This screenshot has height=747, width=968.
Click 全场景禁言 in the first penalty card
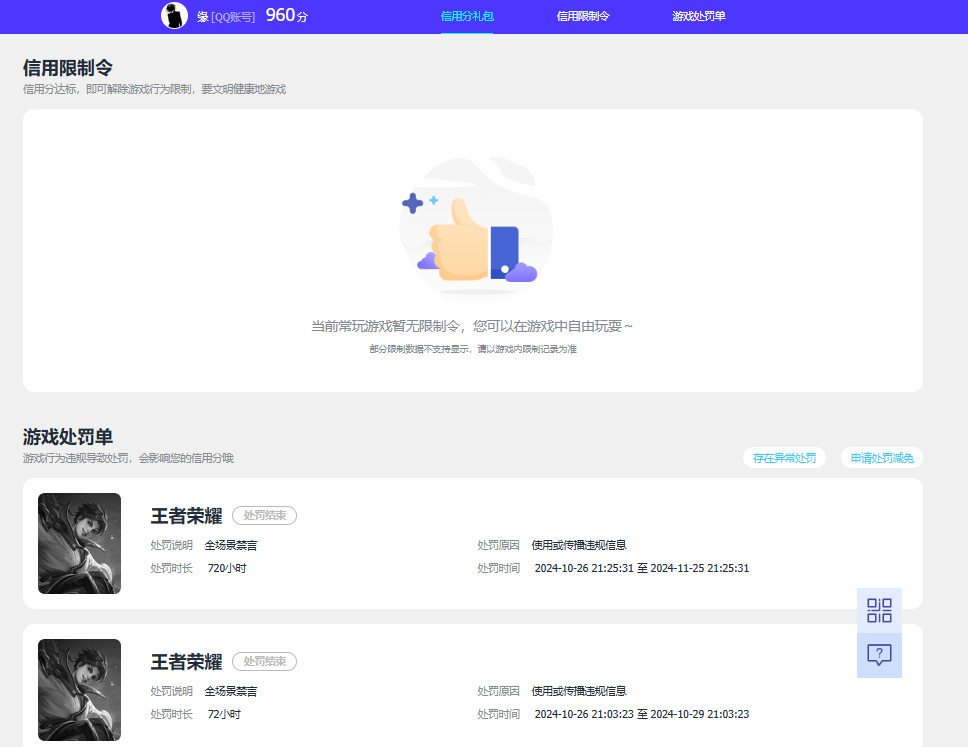click(x=231, y=545)
